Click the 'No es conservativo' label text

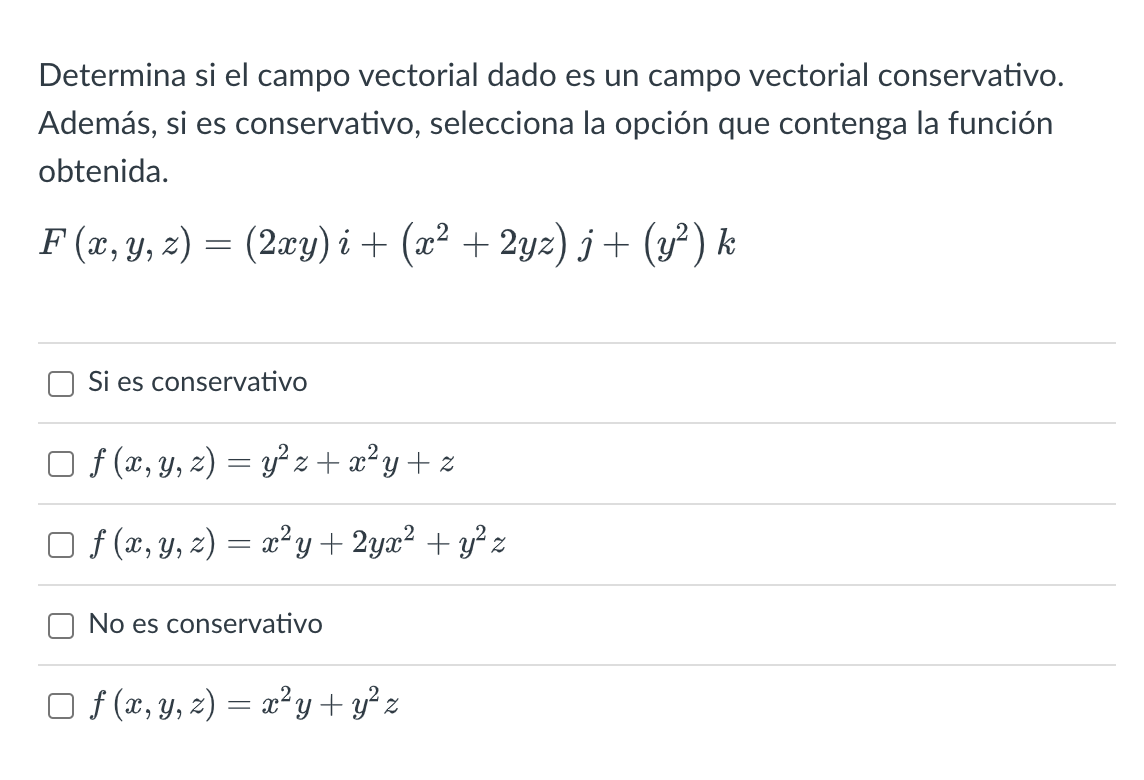pos(206,624)
